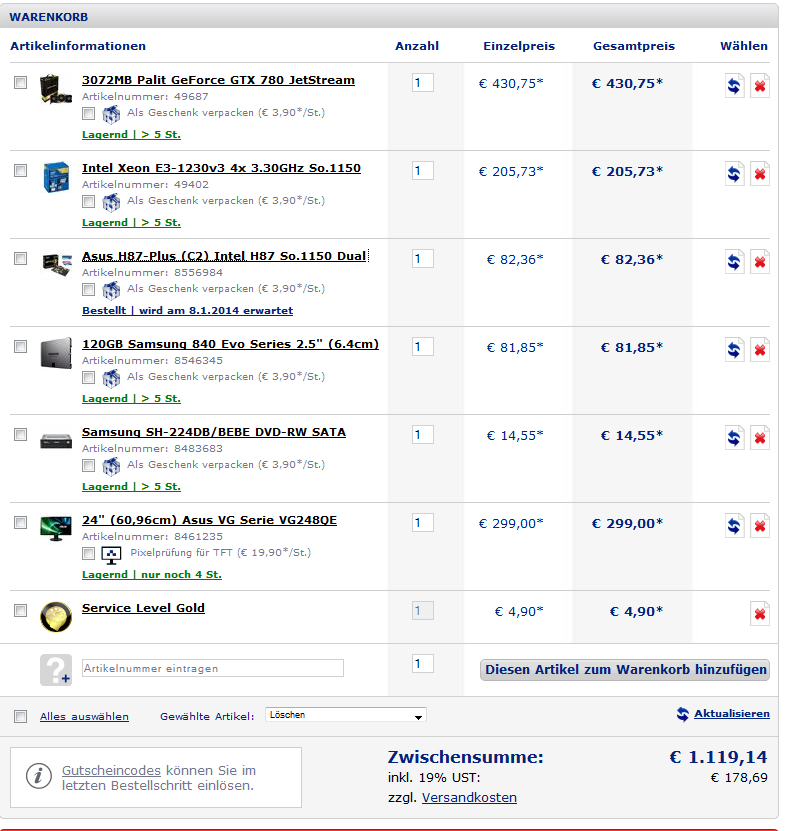785x831 pixels.
Task: Remove Service Level Gold from cart
Action: tap(760, 613)
